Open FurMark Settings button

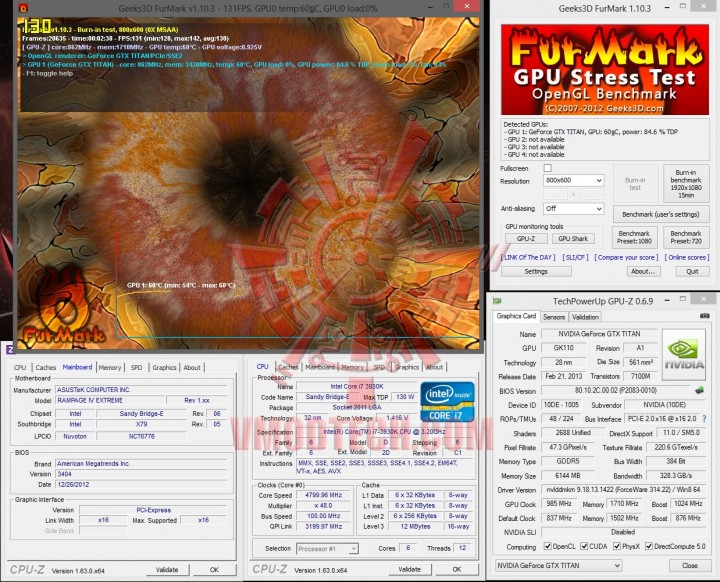click(536, 271)
